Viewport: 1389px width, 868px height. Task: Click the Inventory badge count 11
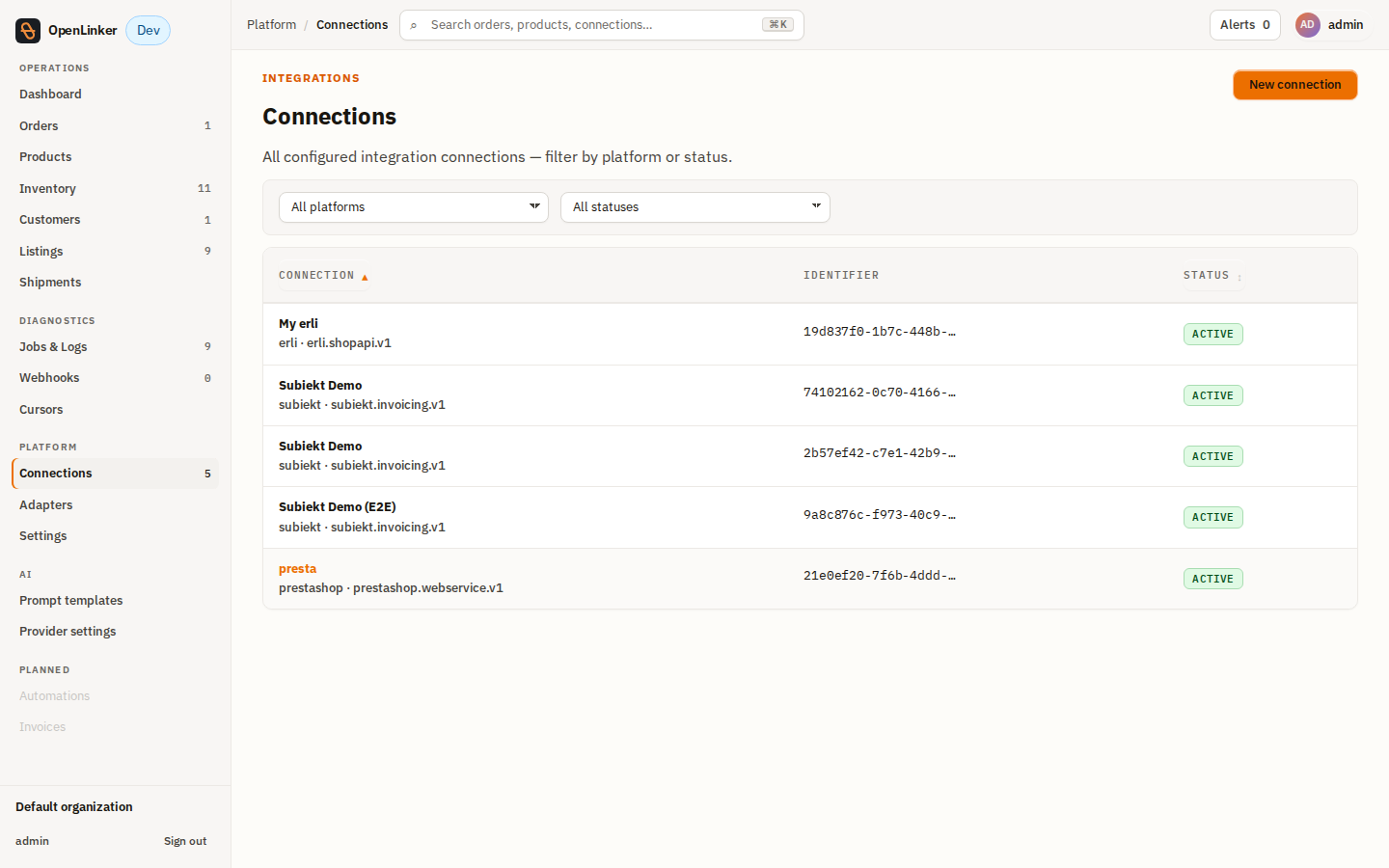(204, 188)
